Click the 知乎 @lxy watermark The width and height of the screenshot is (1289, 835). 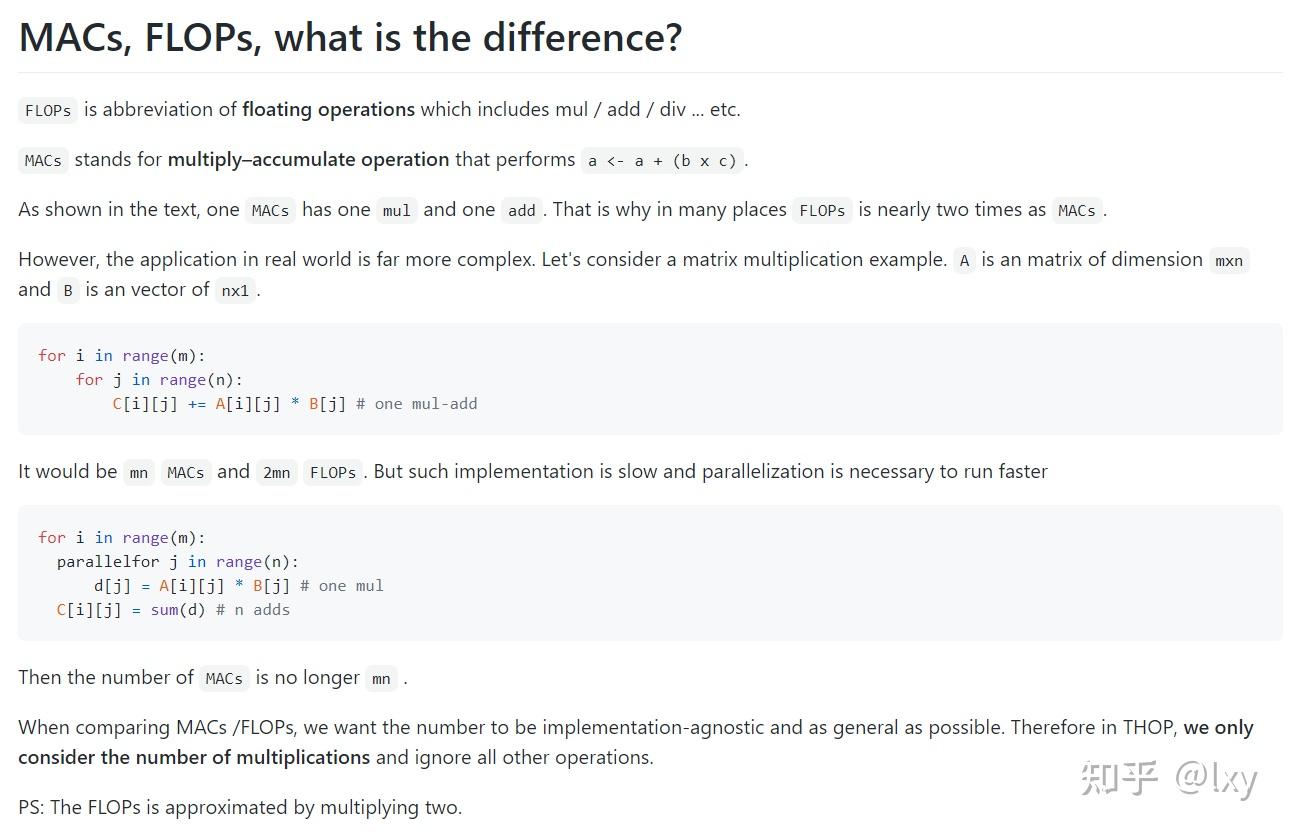1168,778
